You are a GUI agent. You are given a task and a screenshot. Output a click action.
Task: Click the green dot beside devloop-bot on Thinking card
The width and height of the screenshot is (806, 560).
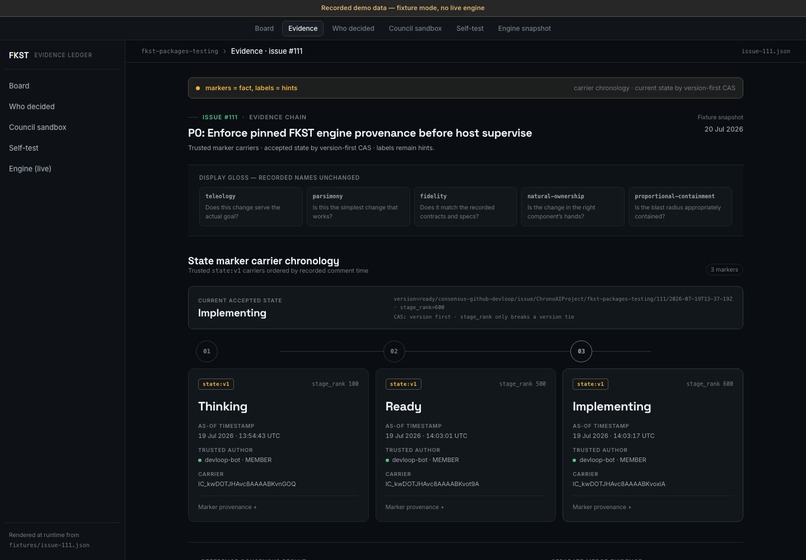click(200, 460)
